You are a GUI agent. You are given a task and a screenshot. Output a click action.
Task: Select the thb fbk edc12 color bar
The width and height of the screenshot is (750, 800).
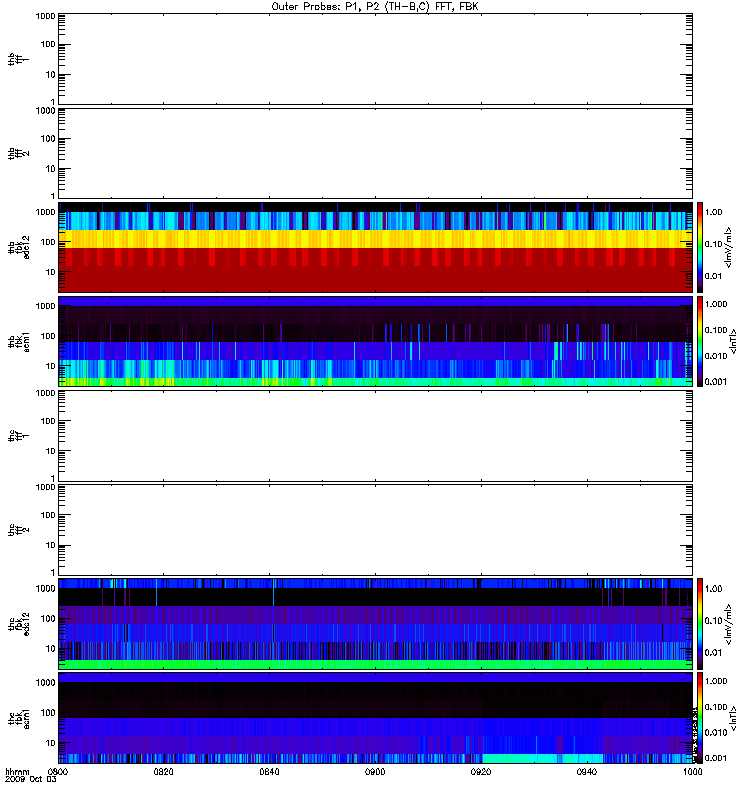coord(700,247)
